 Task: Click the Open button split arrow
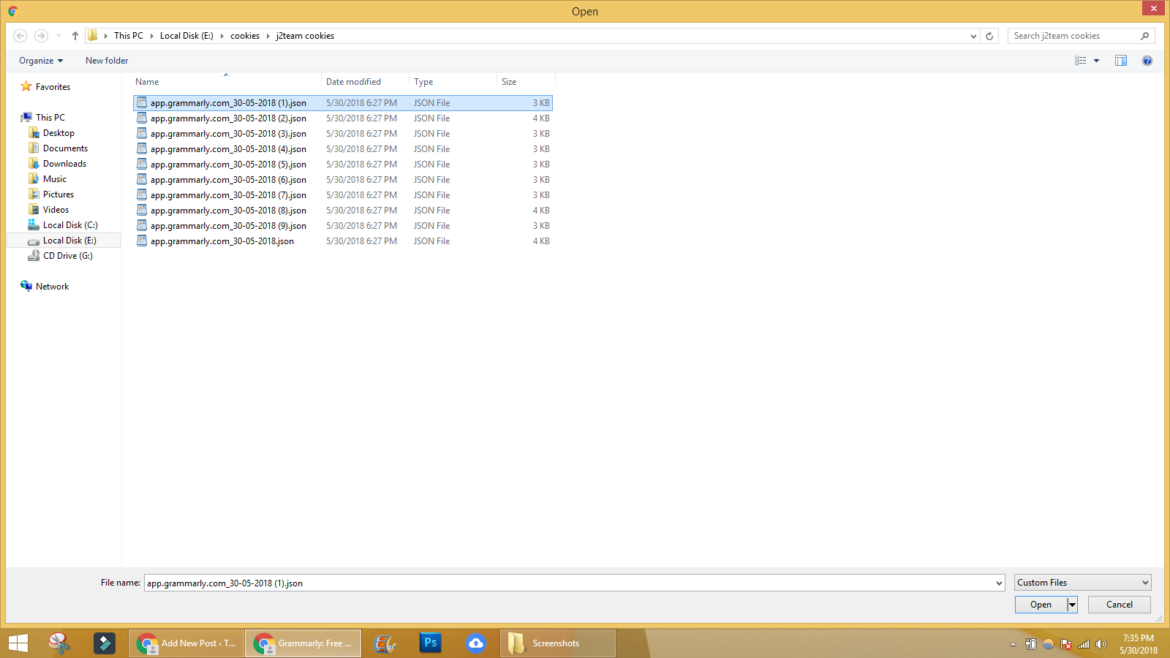[x=1072, y=605]
